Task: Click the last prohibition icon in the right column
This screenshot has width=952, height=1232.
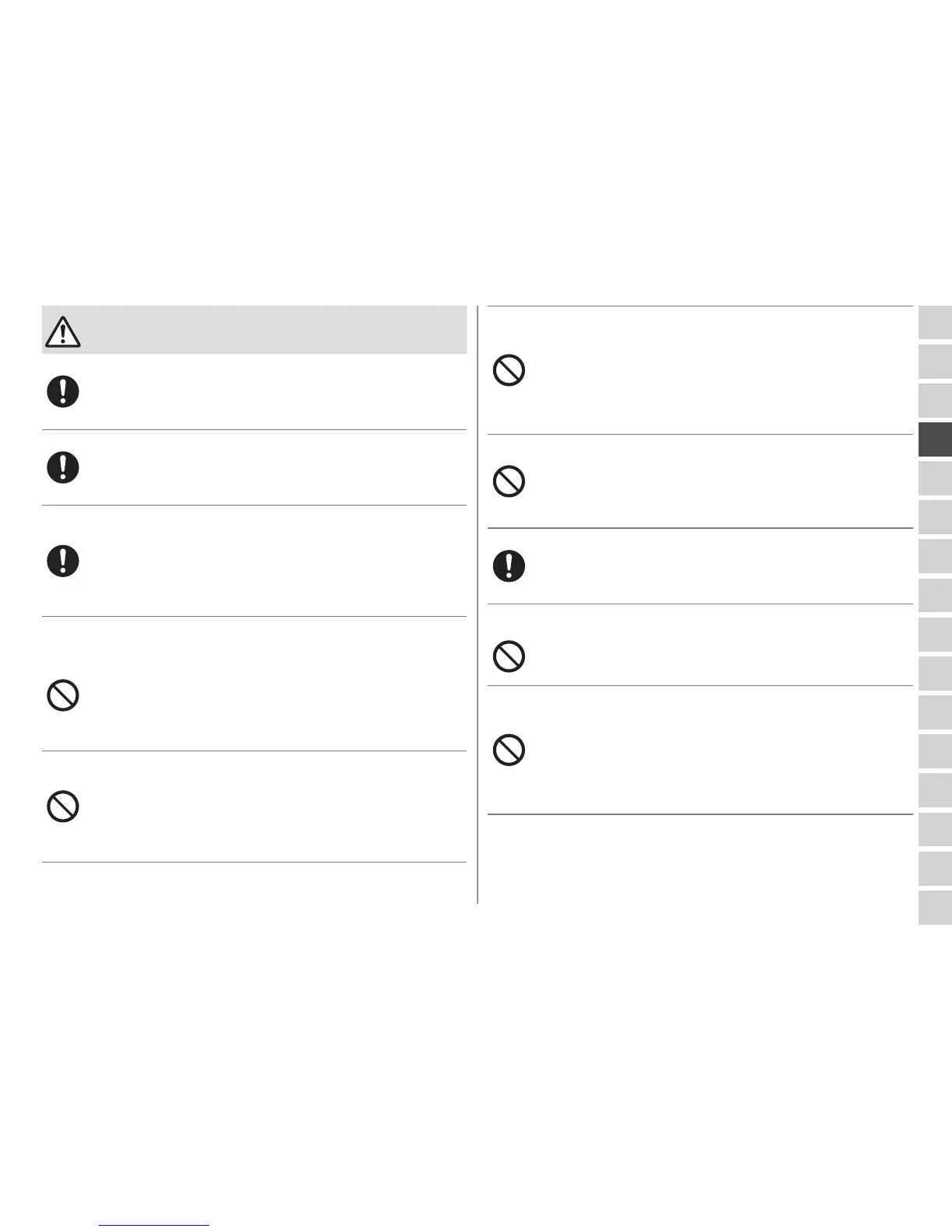Action: coord(509,750)
